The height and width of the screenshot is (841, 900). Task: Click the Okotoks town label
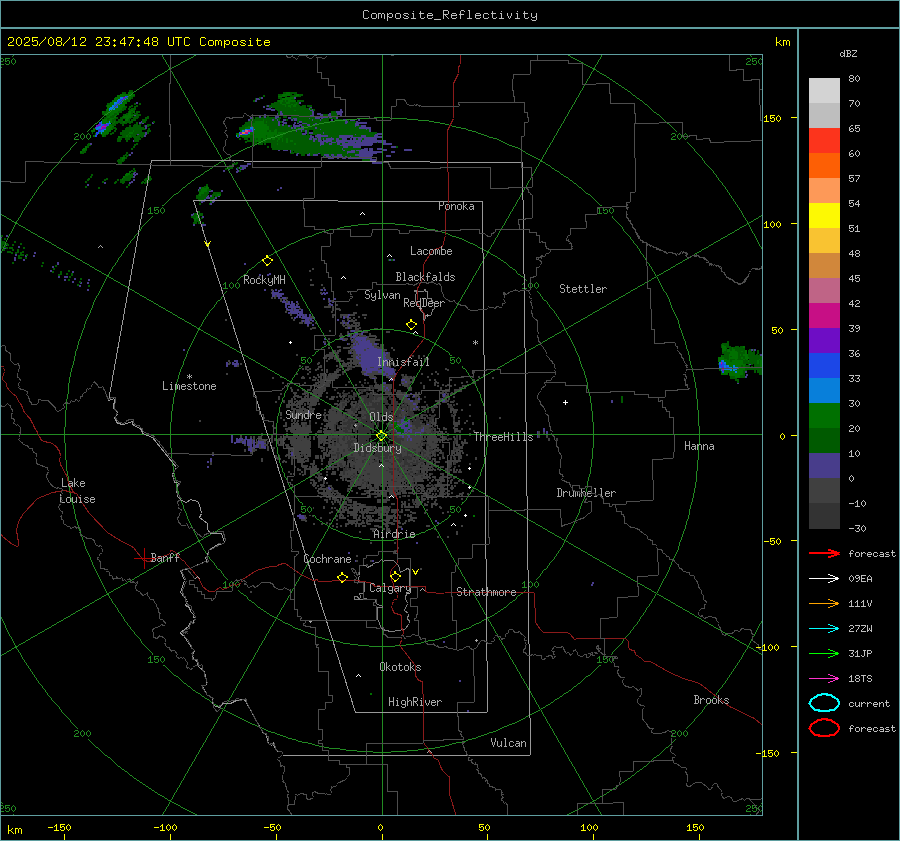[400, 667]
